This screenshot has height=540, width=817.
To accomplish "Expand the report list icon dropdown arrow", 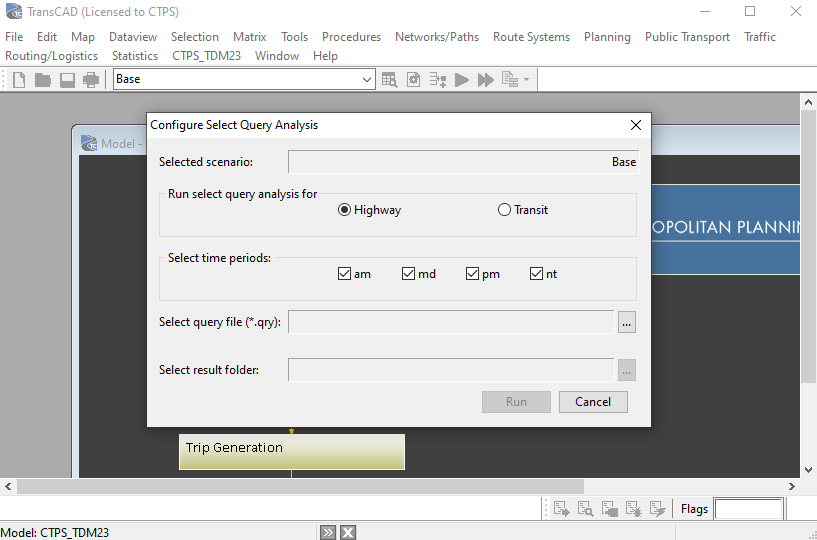I will point(527,80).
